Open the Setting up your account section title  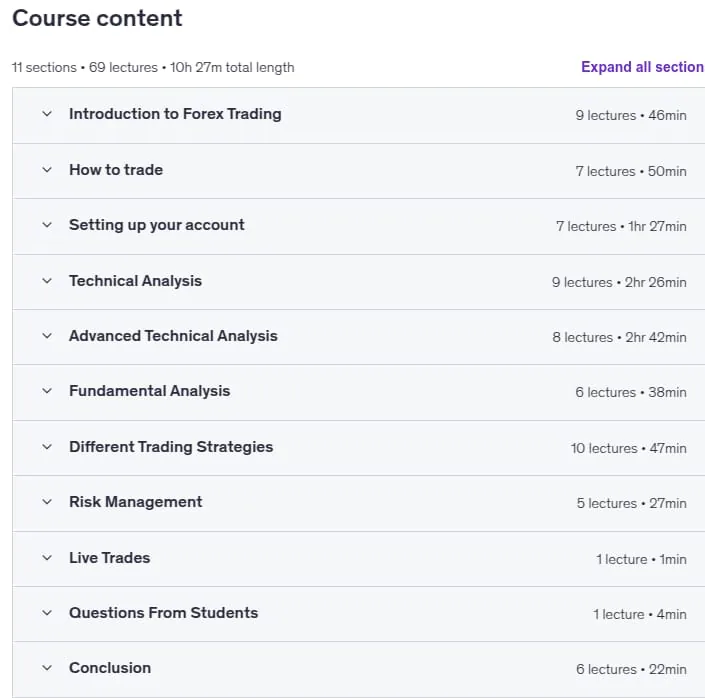pos(156,225)
